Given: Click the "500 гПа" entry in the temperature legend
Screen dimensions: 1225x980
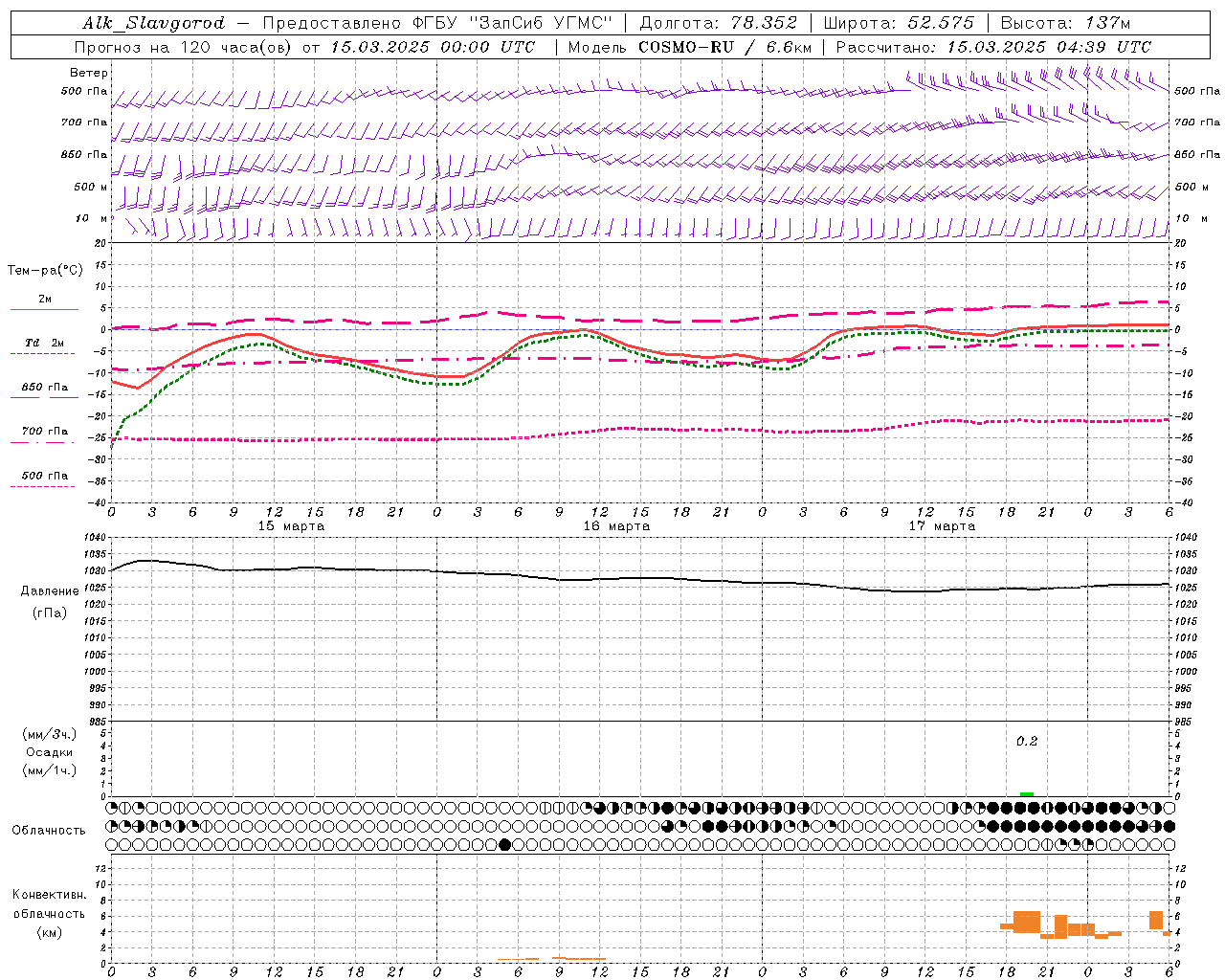Looking at the screenshot, I should [44, 476].
